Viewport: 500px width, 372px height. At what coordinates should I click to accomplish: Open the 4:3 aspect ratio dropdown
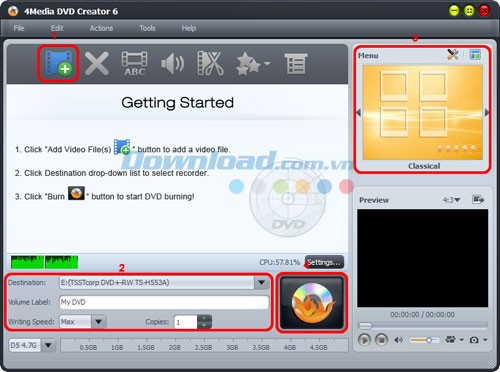coord(451,200)
